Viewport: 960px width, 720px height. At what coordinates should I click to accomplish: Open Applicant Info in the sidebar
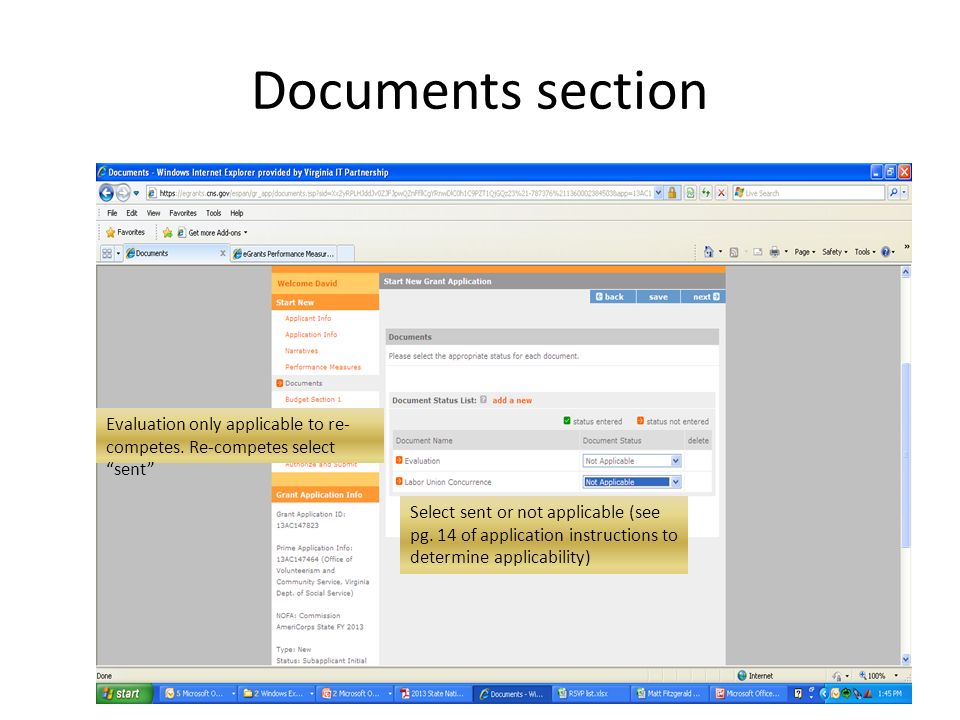pos(308,318)
